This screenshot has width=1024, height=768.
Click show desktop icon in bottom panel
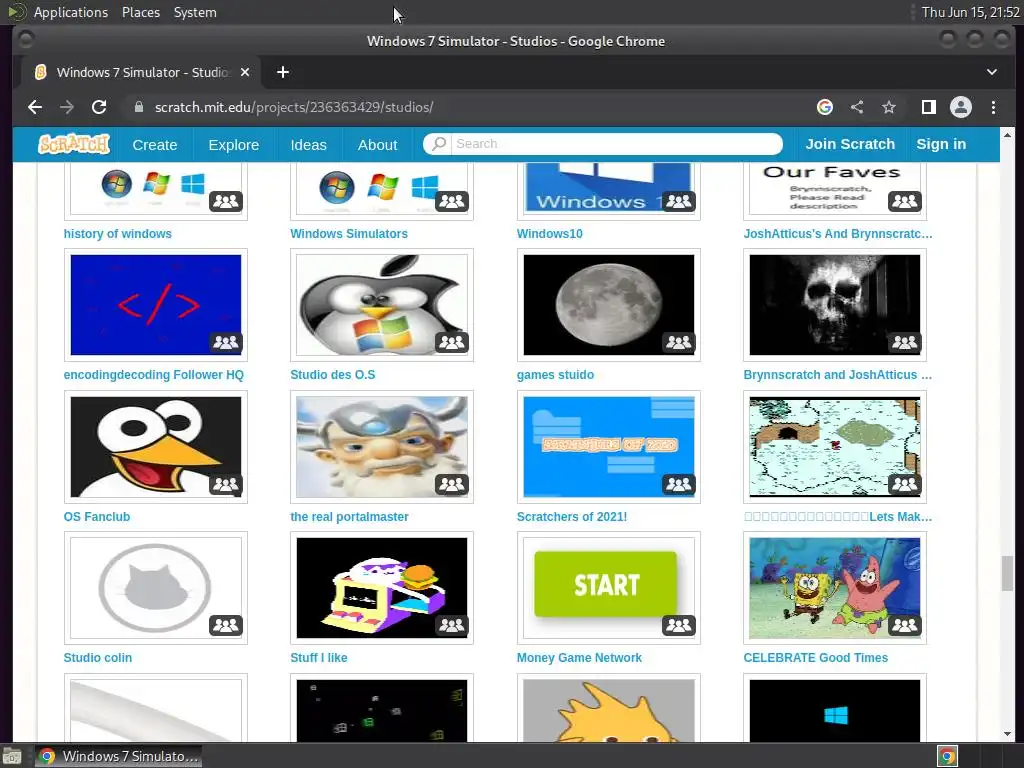pos(12,756)
